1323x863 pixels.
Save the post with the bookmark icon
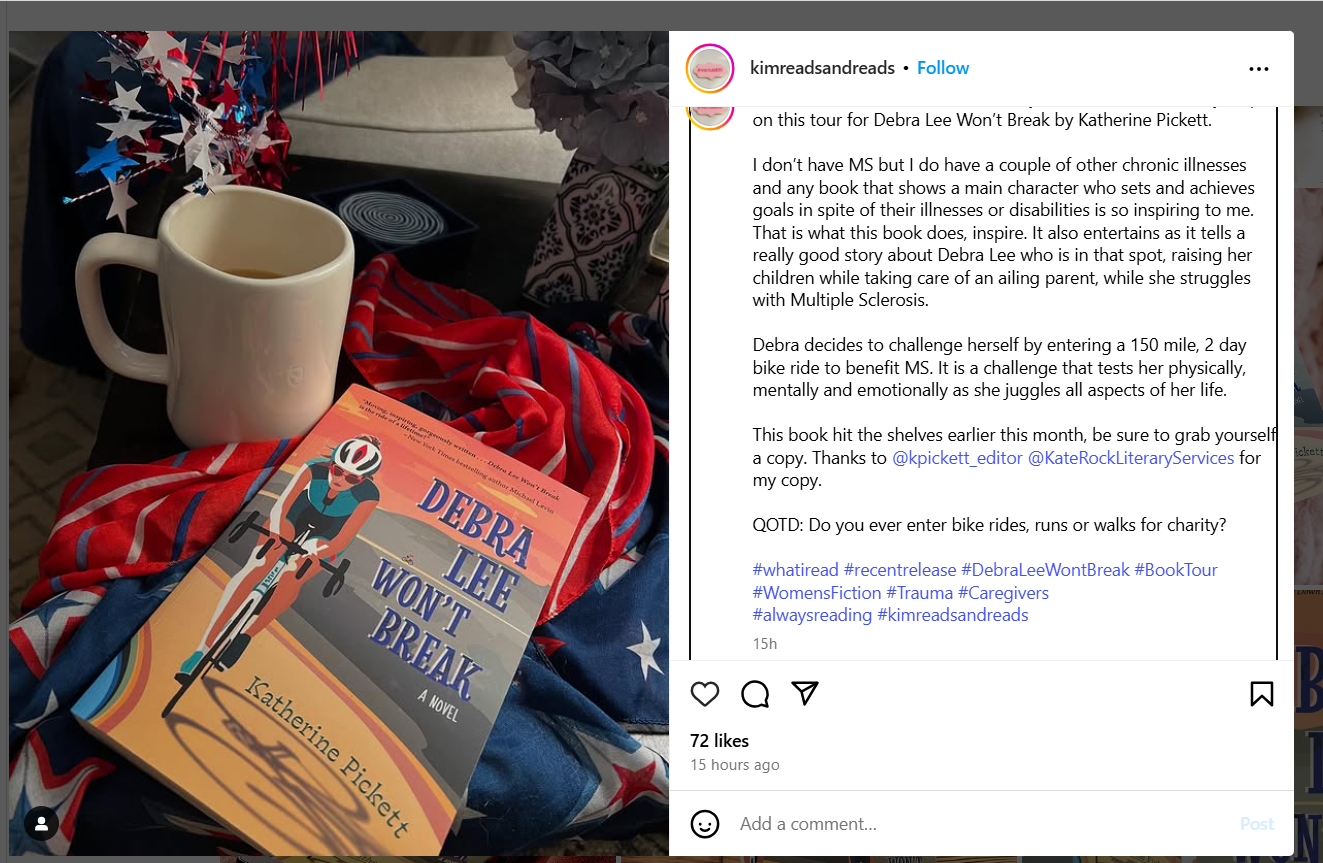pos(1262,694)
